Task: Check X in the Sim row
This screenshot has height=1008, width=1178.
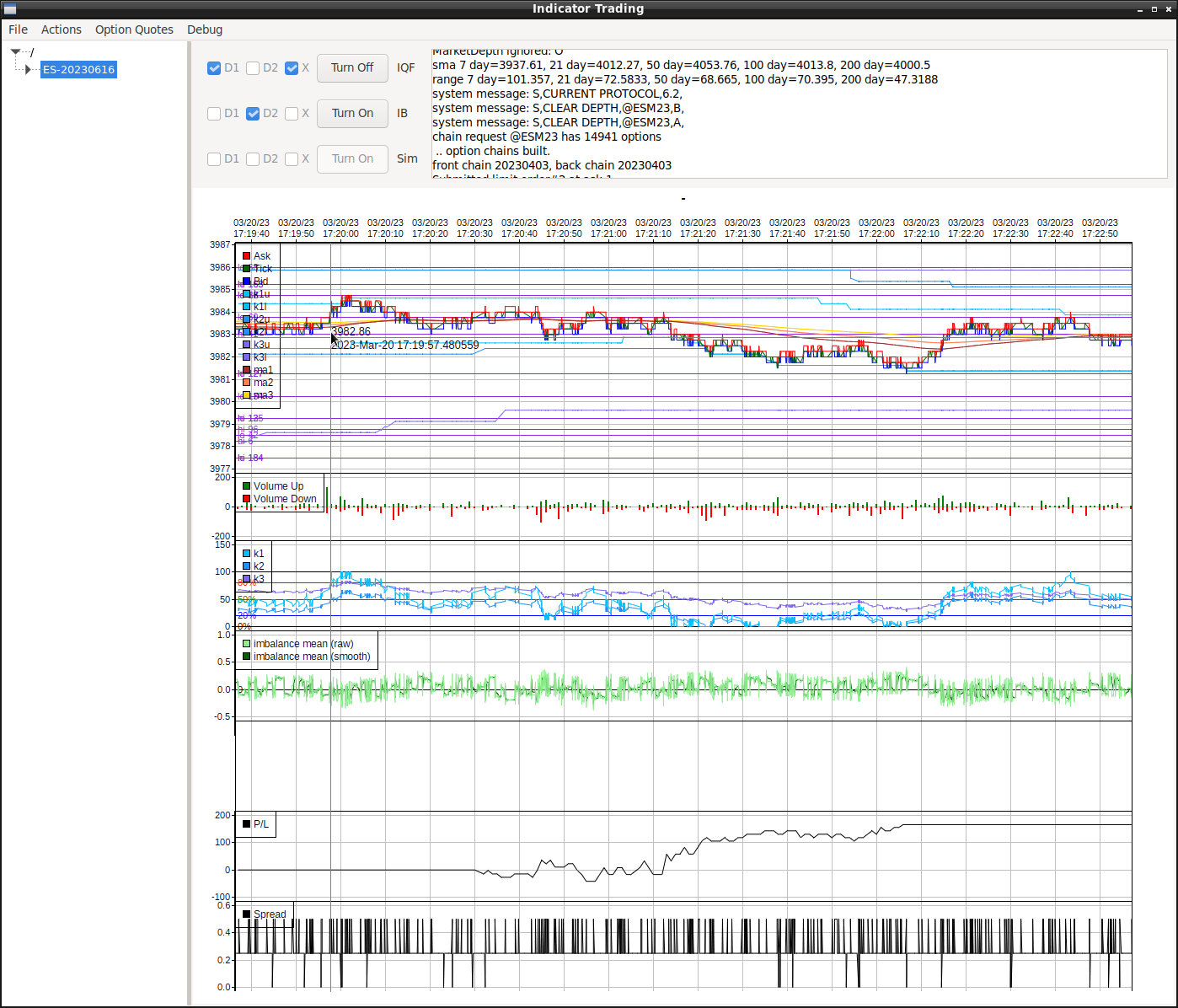Action: tap(292, 159)
